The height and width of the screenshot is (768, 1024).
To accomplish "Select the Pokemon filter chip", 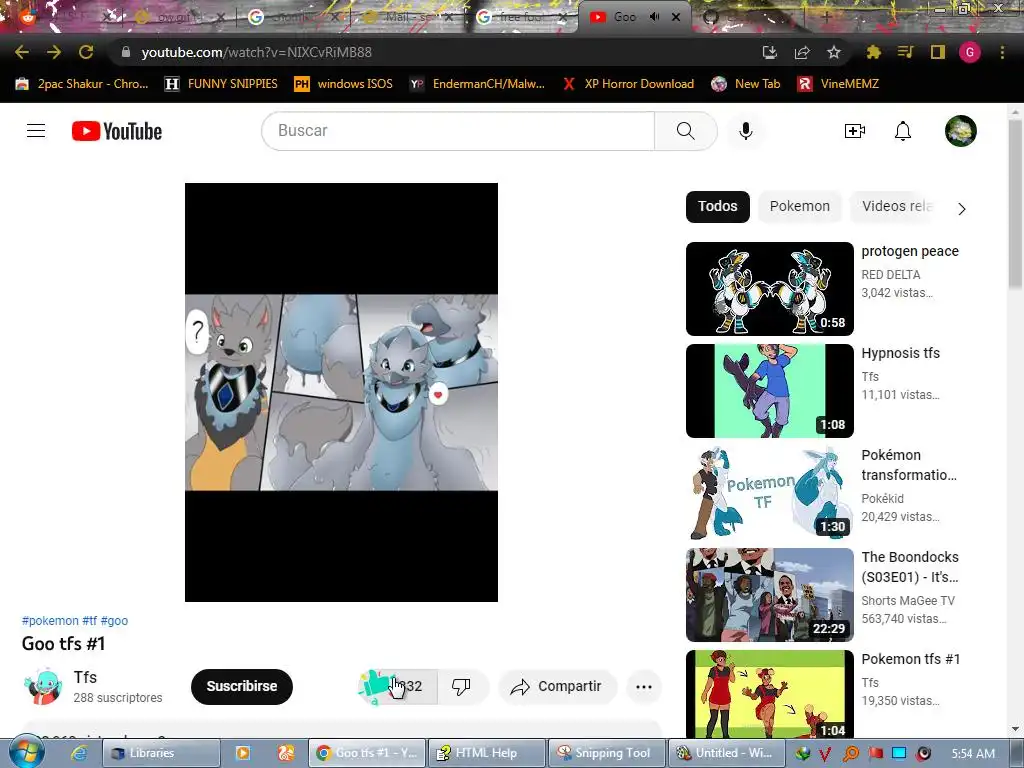I will (799, 206).
